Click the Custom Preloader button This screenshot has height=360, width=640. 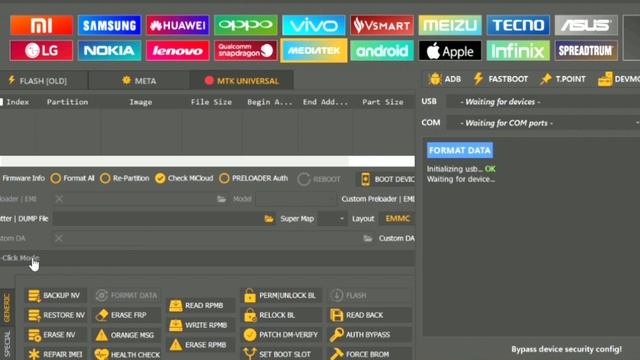tap(378, 199)
